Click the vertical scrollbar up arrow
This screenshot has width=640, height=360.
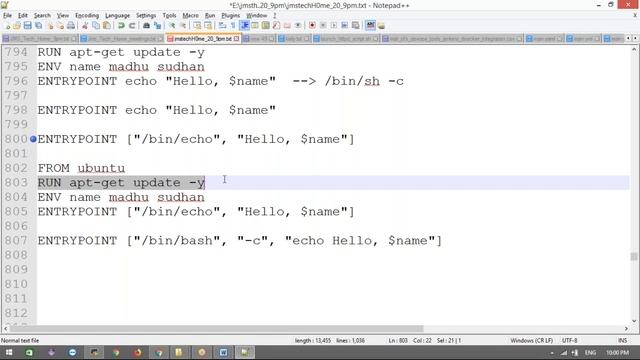click(634, 49)
